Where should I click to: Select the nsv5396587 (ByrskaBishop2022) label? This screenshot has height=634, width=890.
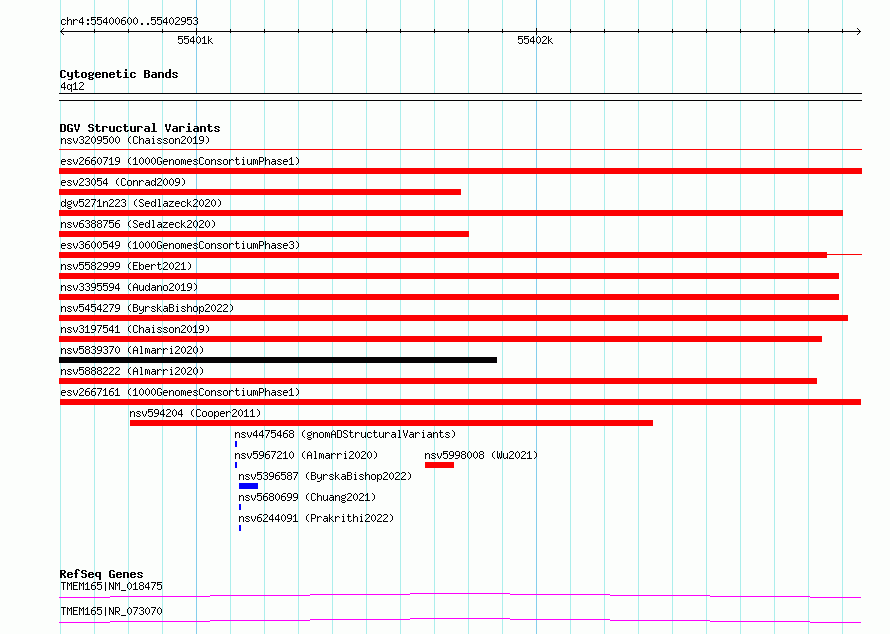pos(325,476)
